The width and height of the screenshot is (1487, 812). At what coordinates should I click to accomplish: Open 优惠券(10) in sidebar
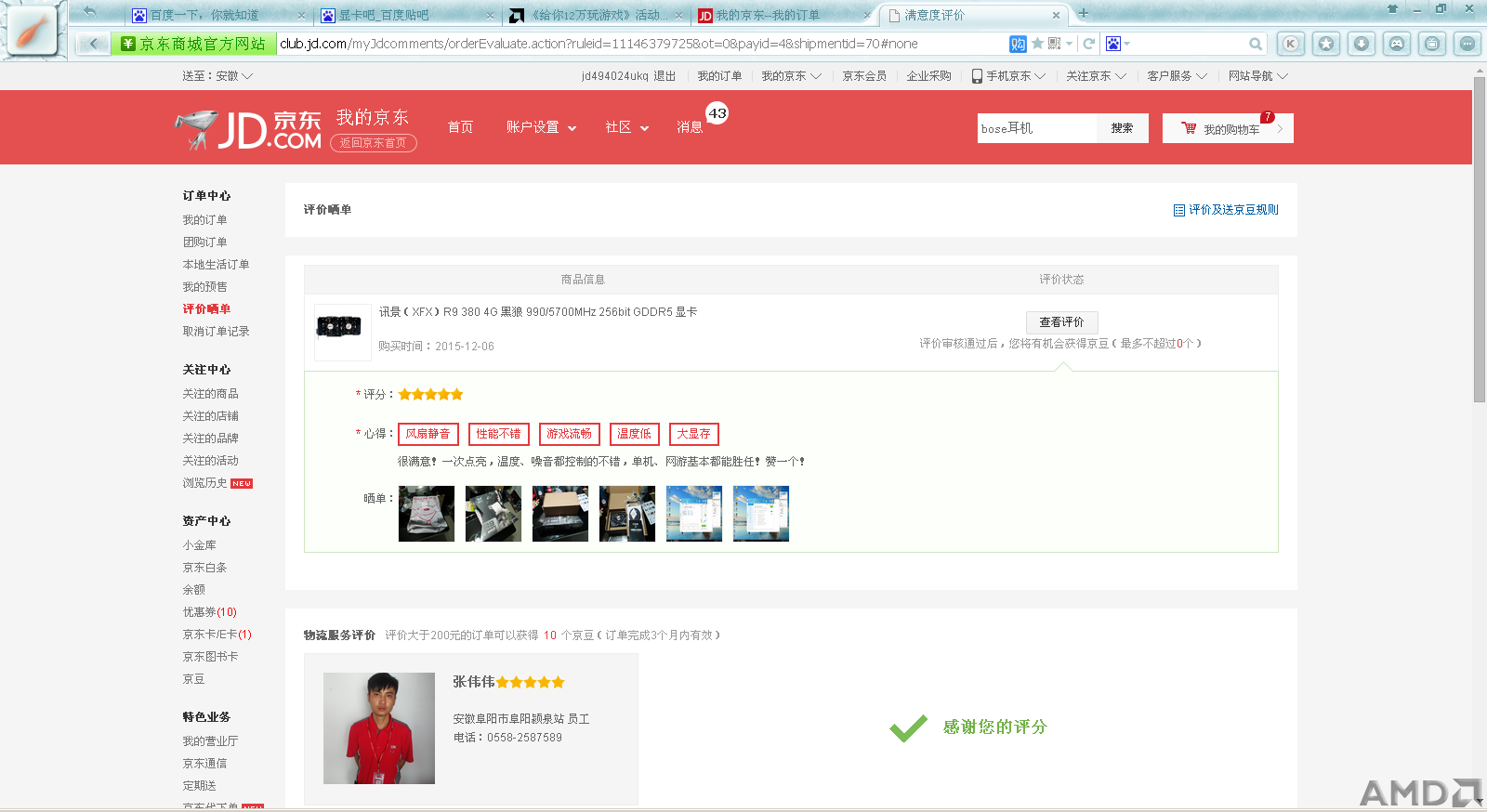[209, 612]
